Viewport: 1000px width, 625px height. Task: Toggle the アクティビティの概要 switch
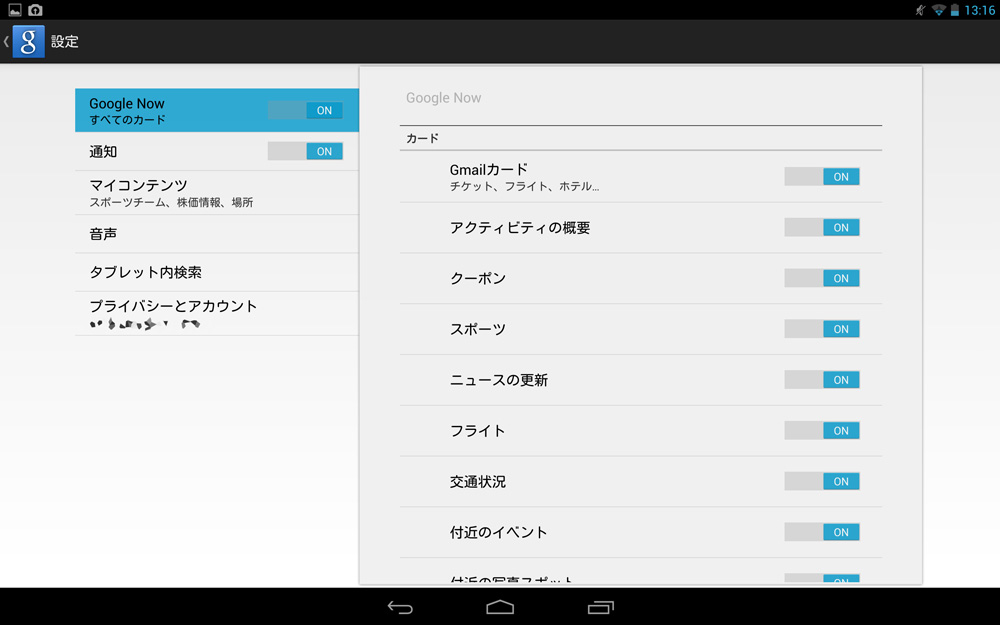point(822,228)
